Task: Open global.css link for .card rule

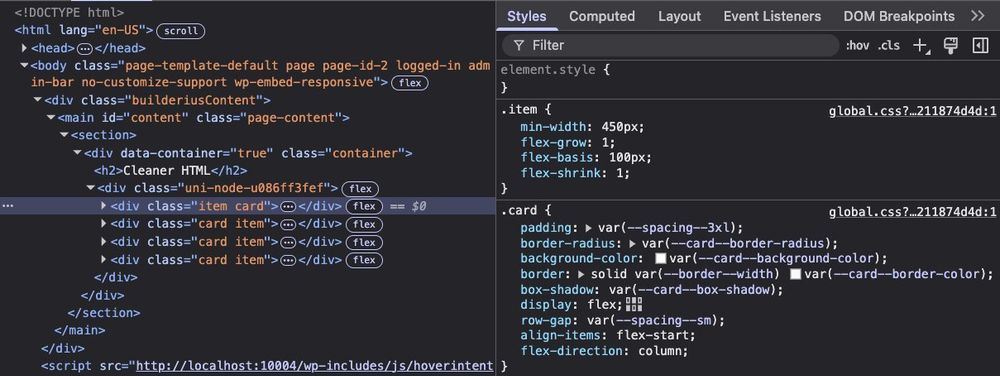Action: point(913,212)
